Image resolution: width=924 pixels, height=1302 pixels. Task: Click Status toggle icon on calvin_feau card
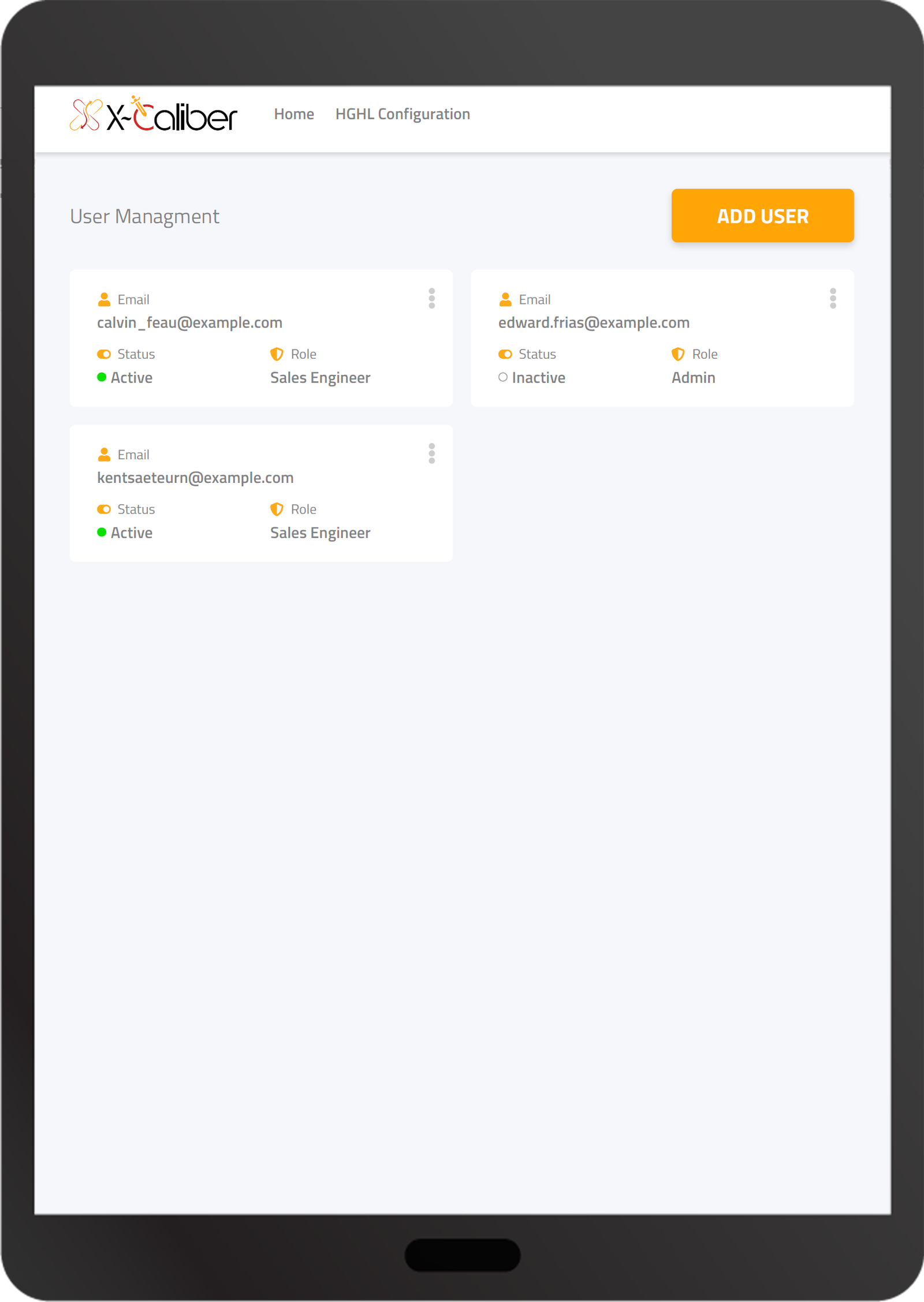[104, 354]
